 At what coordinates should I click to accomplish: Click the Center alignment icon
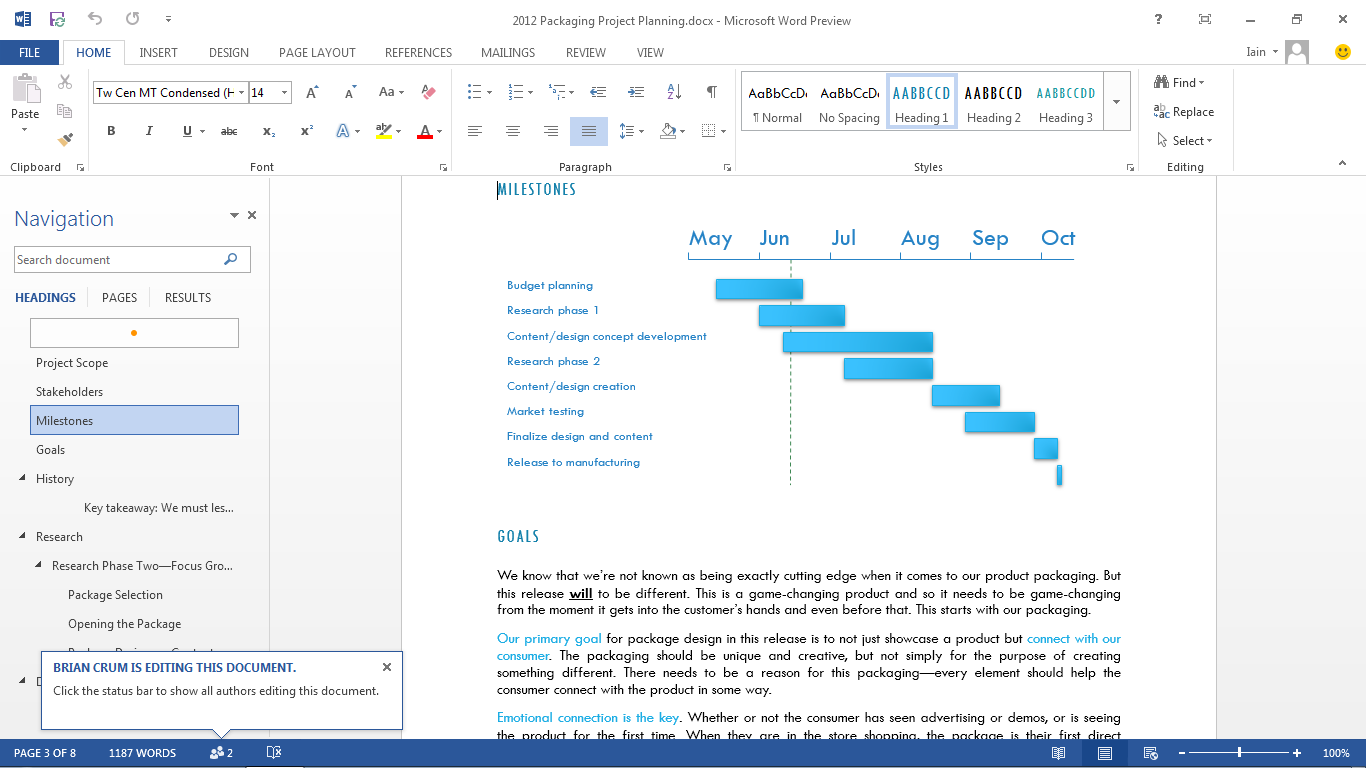tap(513, 131)
